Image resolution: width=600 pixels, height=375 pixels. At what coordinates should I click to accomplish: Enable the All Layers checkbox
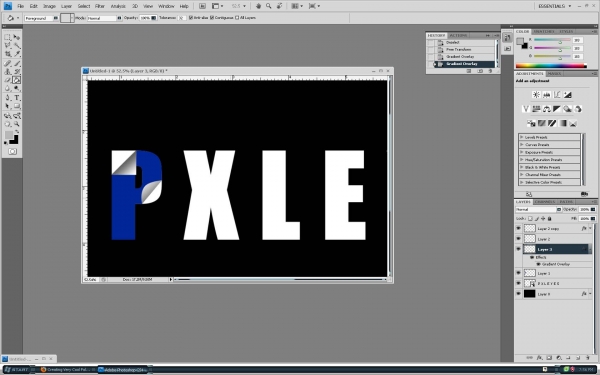coord(237,18)
